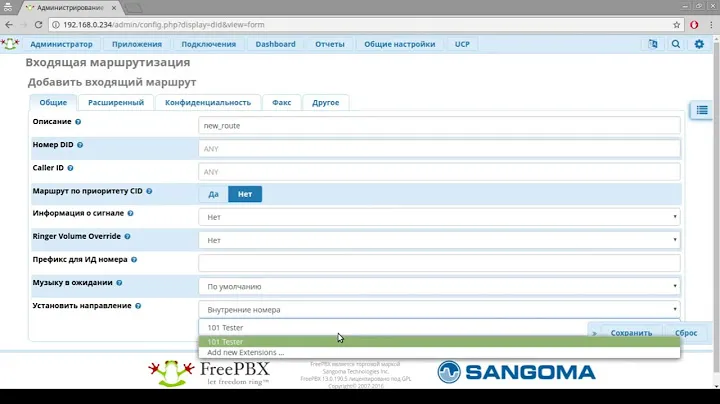The width and height of the screenshot is (720, 404).
Task: Switch to the Расширенный tab
Action: (x=115, y=102)
